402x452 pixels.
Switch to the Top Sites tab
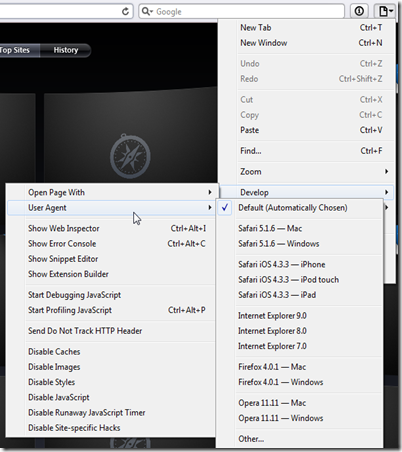pos(18,50)
